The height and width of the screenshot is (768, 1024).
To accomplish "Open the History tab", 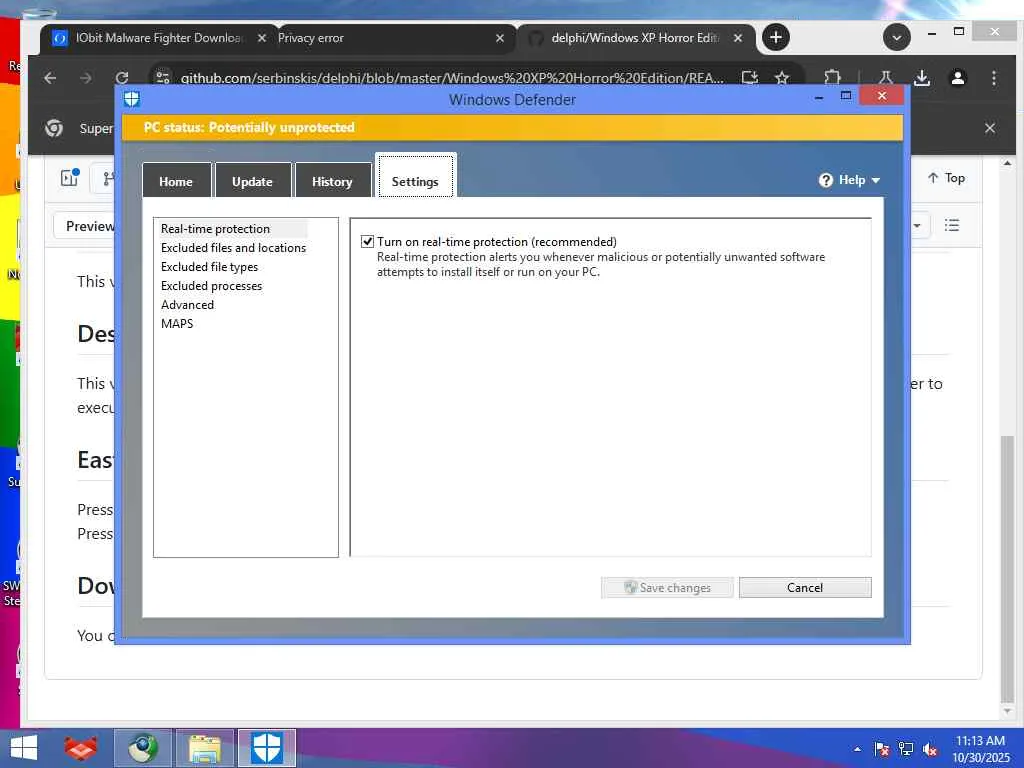I will pos(332,181).
